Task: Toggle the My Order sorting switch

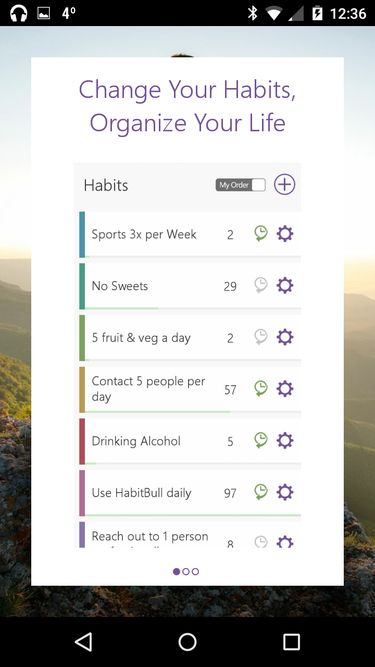Action: (241, 185)
